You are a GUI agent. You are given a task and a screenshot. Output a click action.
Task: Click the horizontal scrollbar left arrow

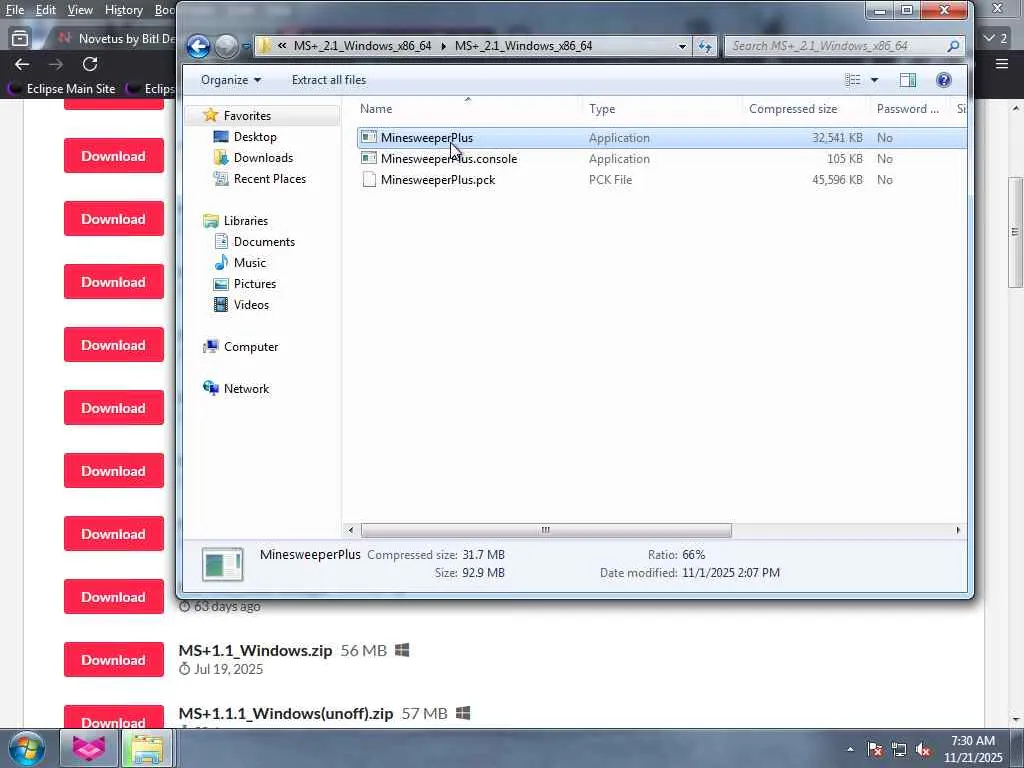[351, 530]
